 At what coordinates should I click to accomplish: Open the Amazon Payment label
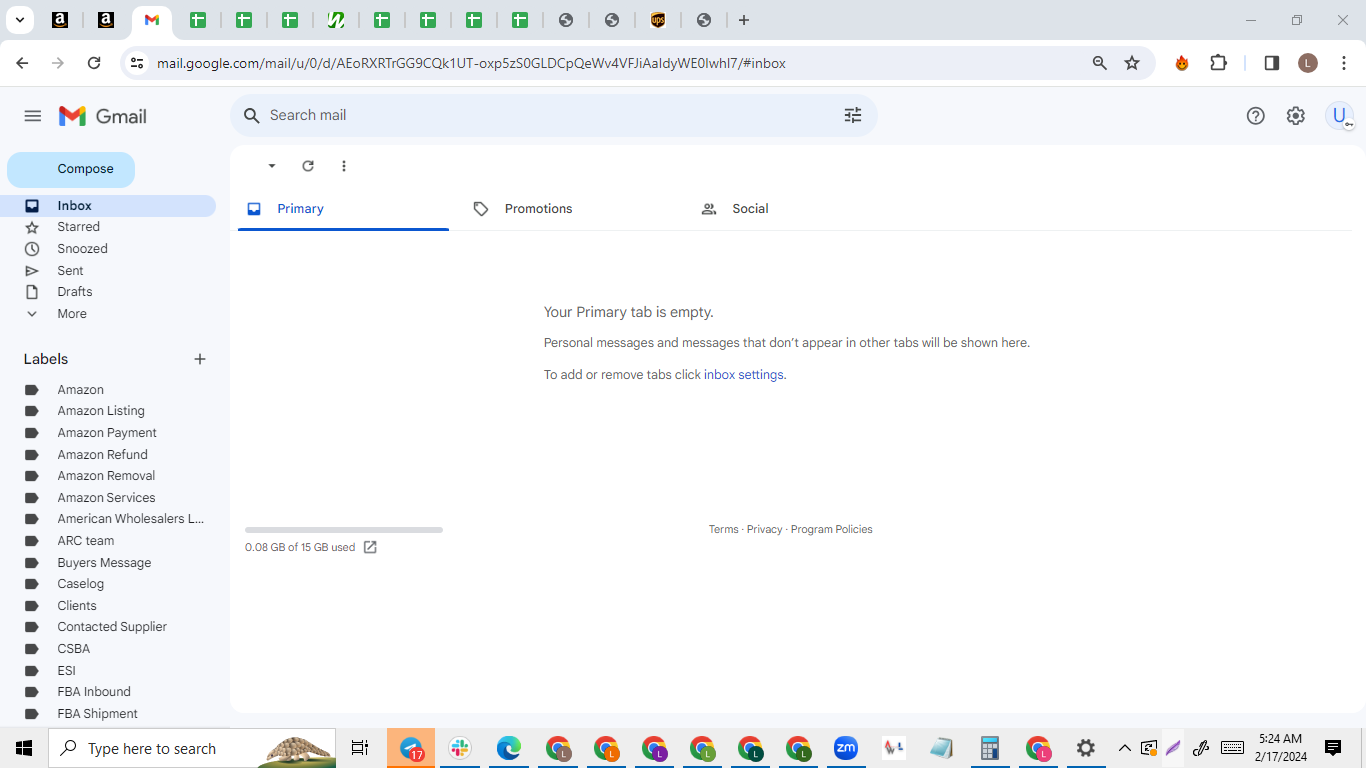click(108, 433)
